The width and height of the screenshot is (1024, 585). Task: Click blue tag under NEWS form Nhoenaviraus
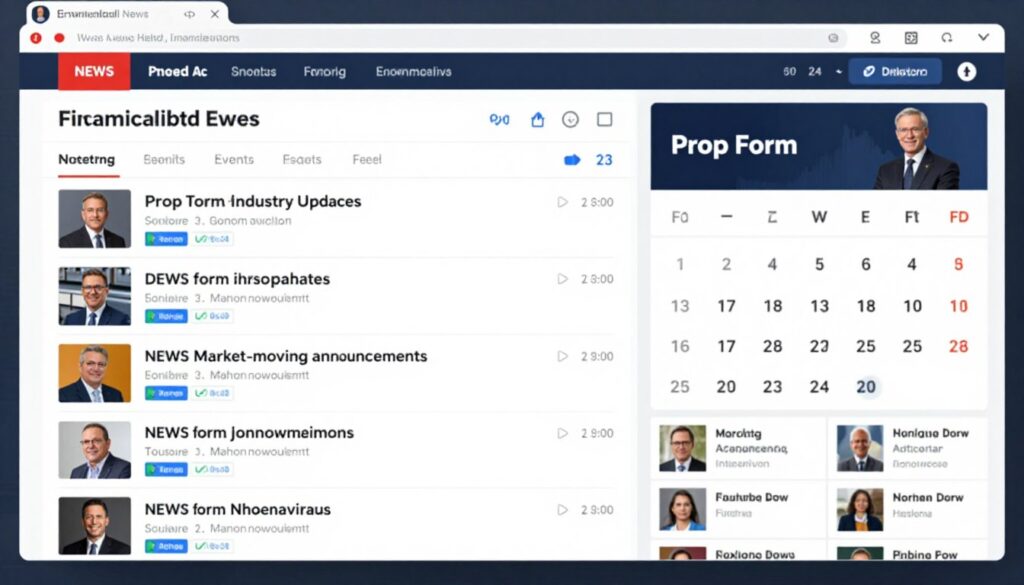tap(166, 546)
